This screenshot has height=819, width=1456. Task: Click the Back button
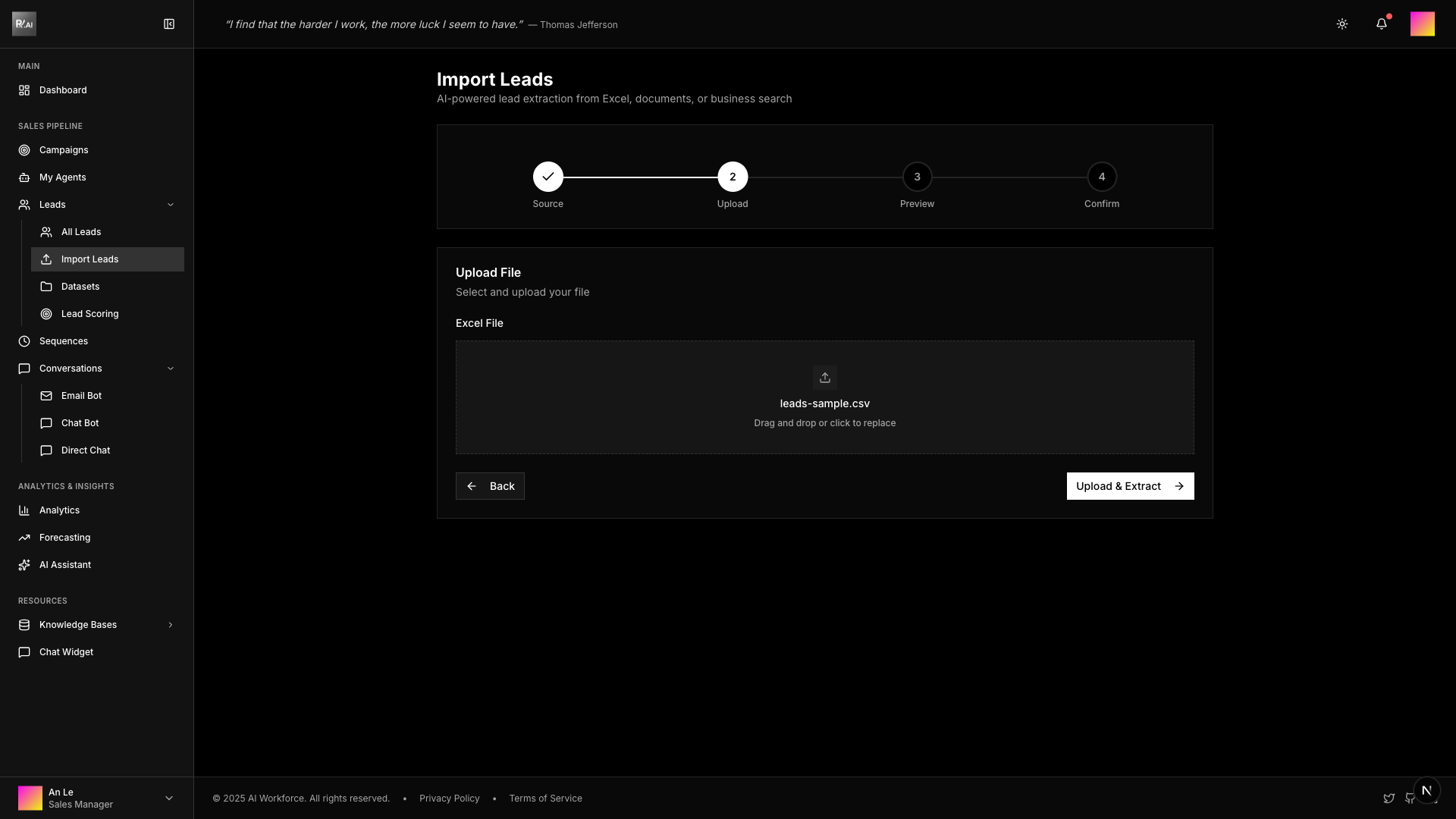[x=490, y=486]
